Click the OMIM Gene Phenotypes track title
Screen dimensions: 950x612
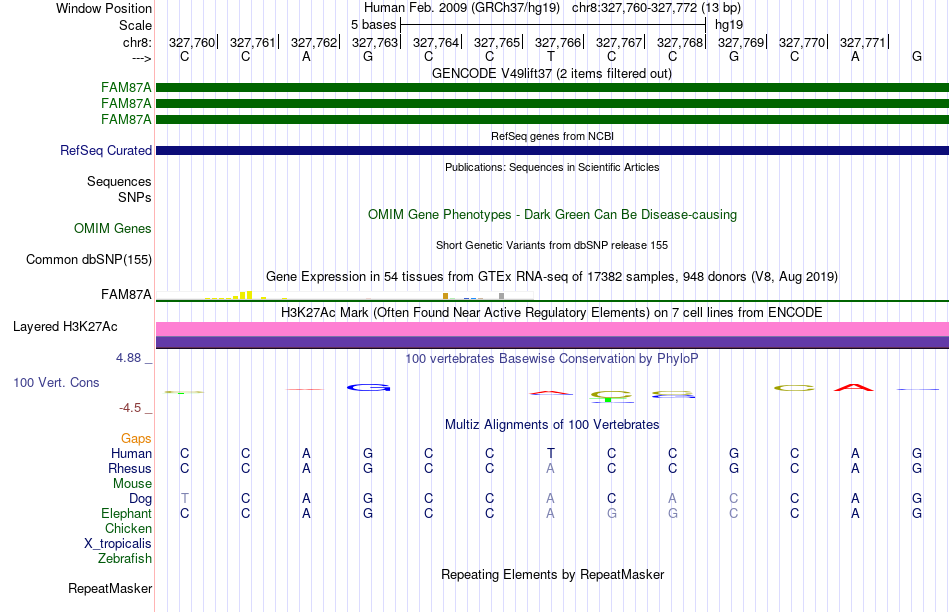click(x=552, y=215)
